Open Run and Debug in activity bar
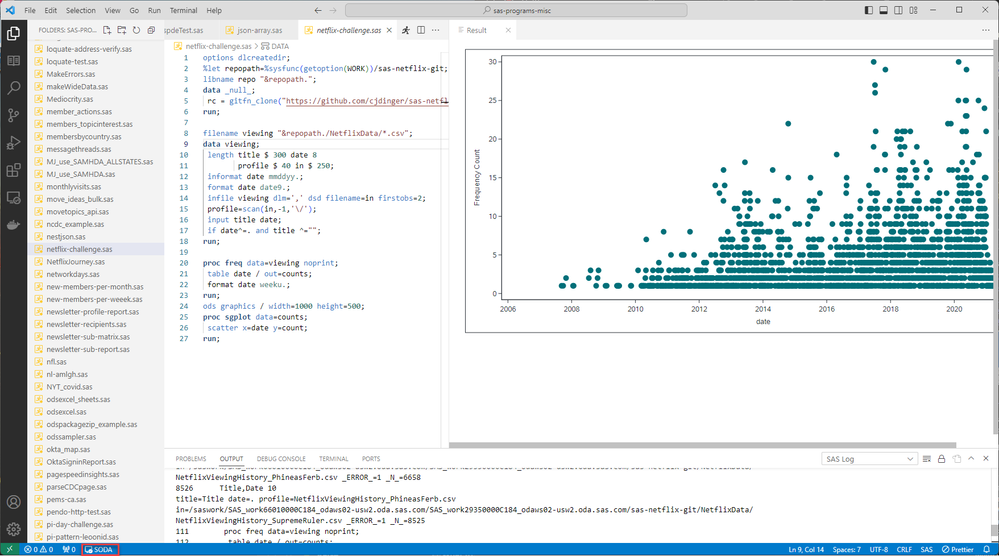Viewport: 999px width, 556px height. coord(14,143)
